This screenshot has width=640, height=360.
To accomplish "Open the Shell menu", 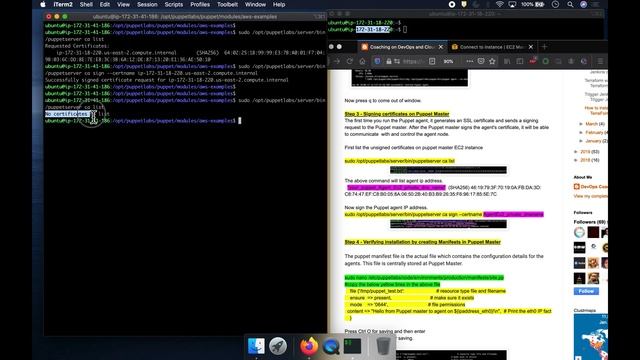I will click(x=86, y=4).
